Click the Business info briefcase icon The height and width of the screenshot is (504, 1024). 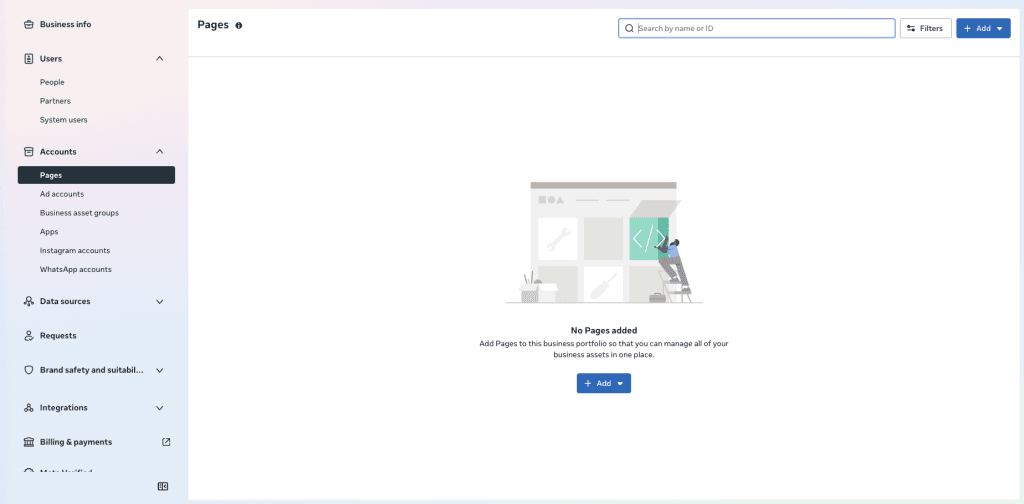(x=29, y=24)
